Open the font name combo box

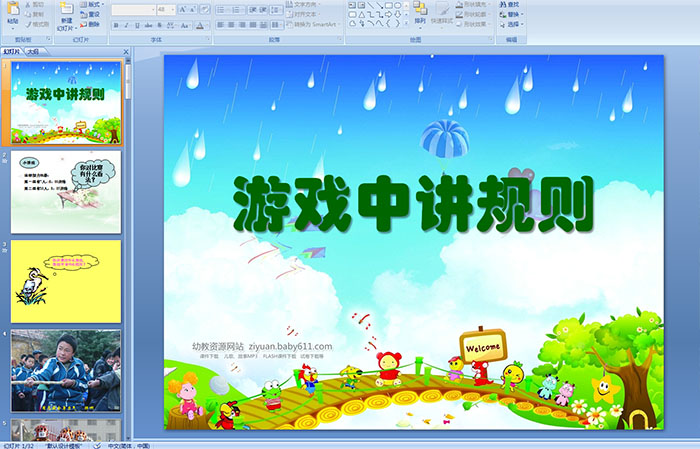pyautogui.click(x=133, y=10)
